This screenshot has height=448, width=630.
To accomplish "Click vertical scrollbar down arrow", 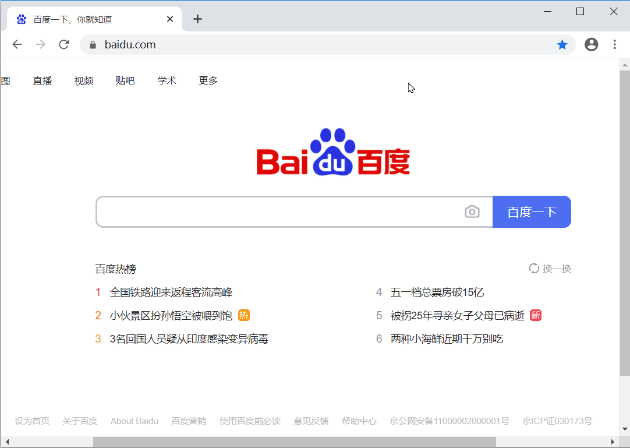I will (x=625, y=429).
